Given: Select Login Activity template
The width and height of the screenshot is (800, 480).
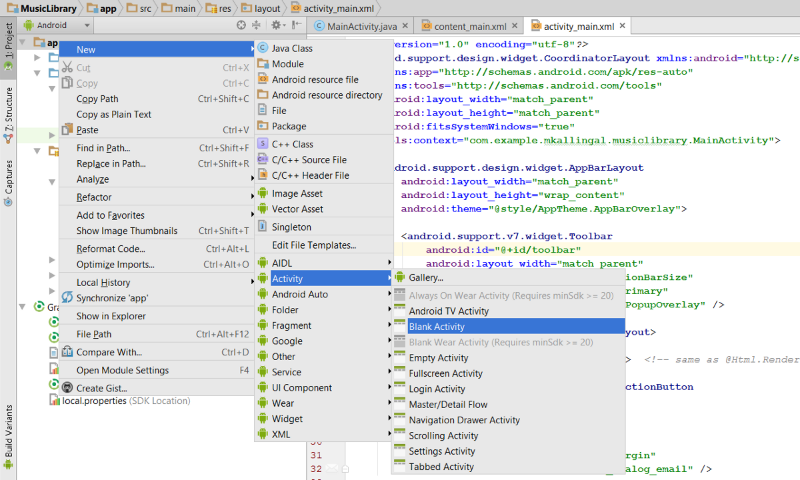Looking at the screenshot, I should (x=509, y=389).
